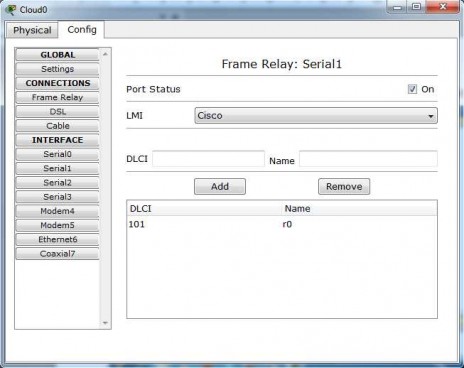Select the Serial1 interface
The width and height of the screenshot is (464, 368).
click(x=57, y=168)
